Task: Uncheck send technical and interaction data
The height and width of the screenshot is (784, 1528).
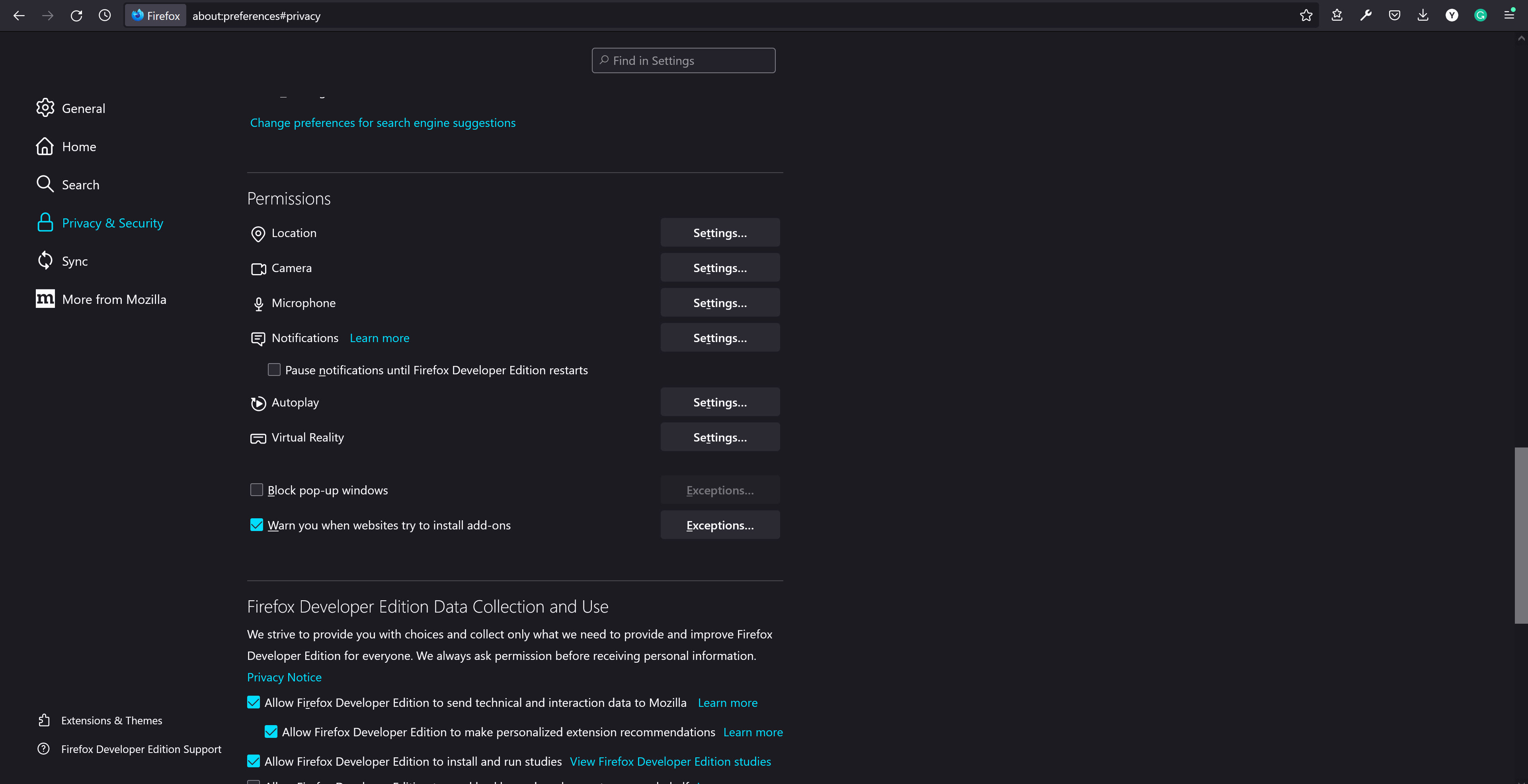Action: click(253, 702)
